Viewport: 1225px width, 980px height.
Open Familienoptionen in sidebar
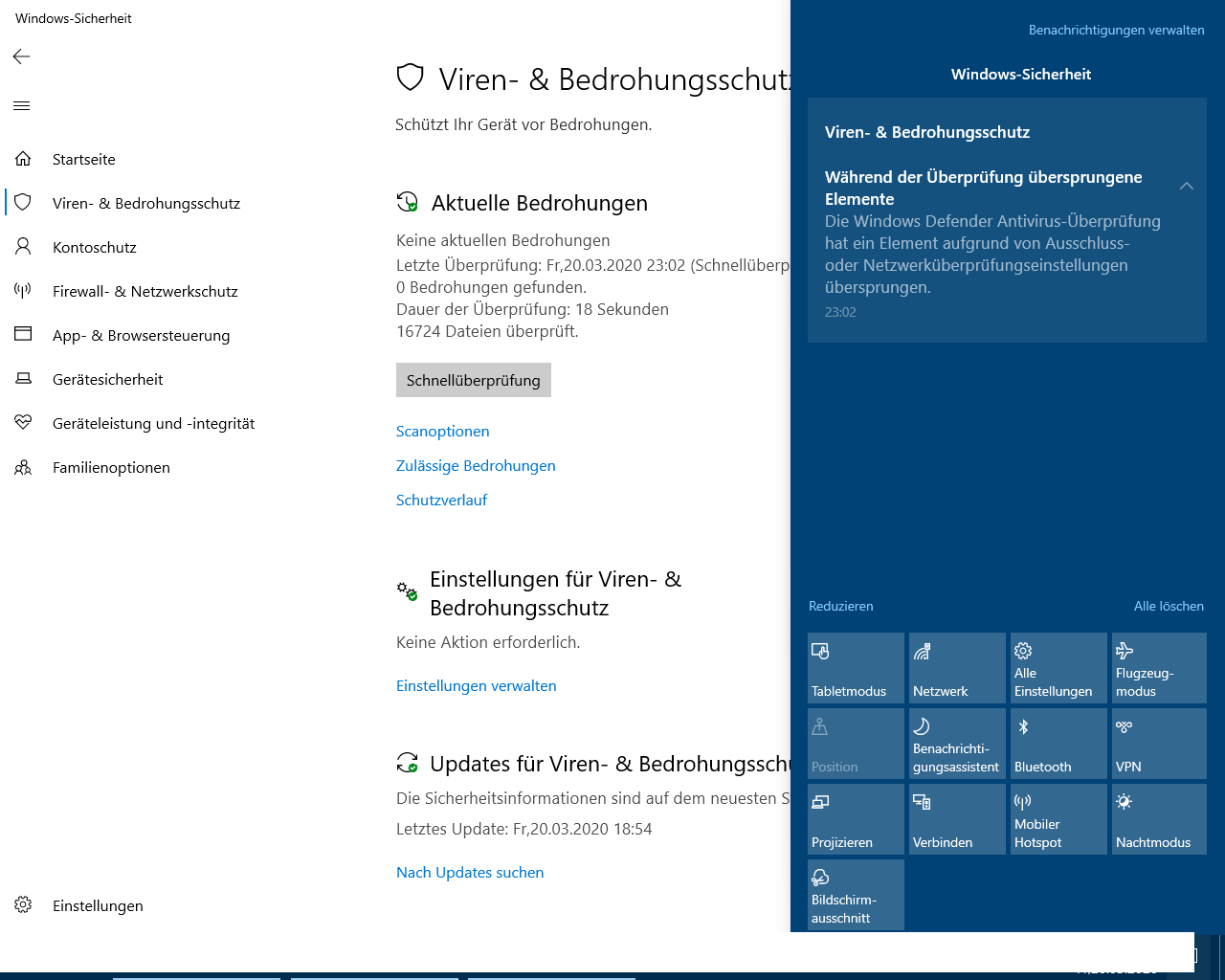[x=112, y=467]
